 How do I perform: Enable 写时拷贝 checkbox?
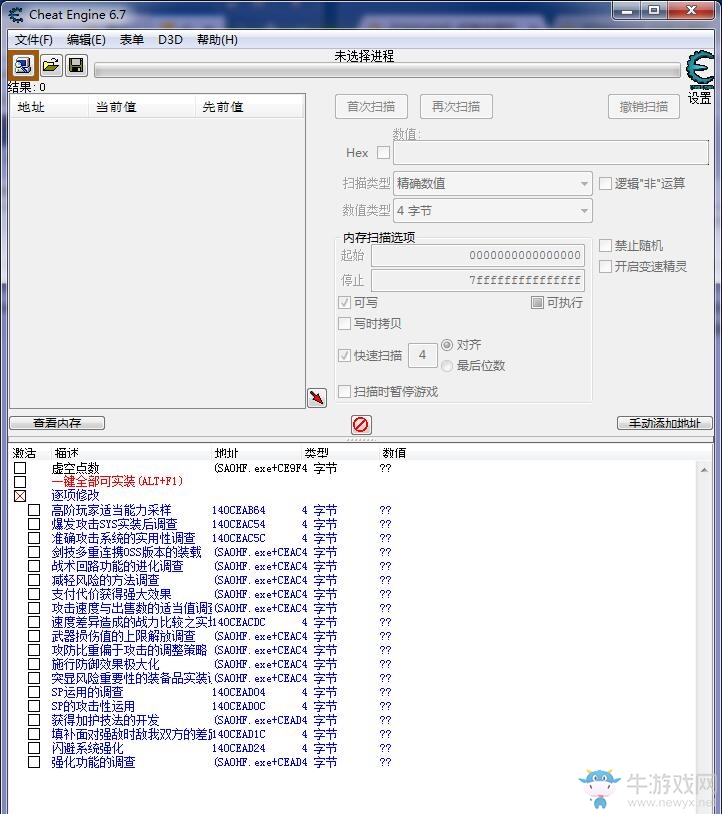pyautogui.click(x=344, y=323)
